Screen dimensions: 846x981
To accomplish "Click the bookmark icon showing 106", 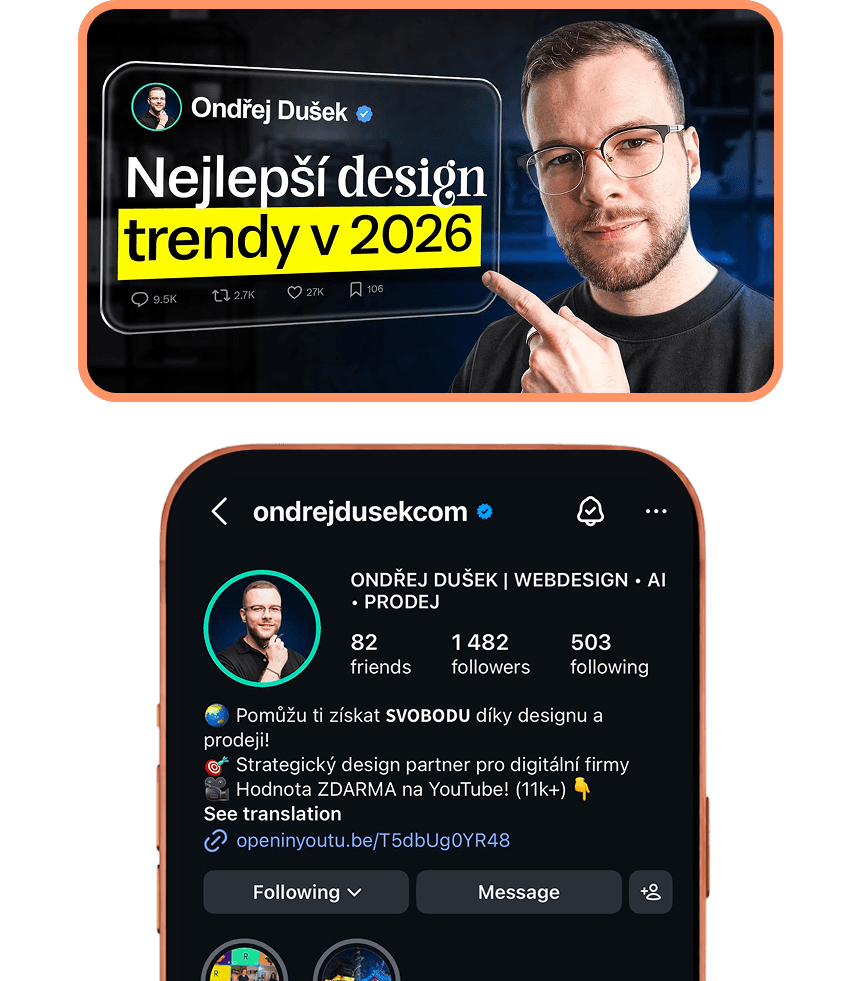I will click(x=355, y=288).
